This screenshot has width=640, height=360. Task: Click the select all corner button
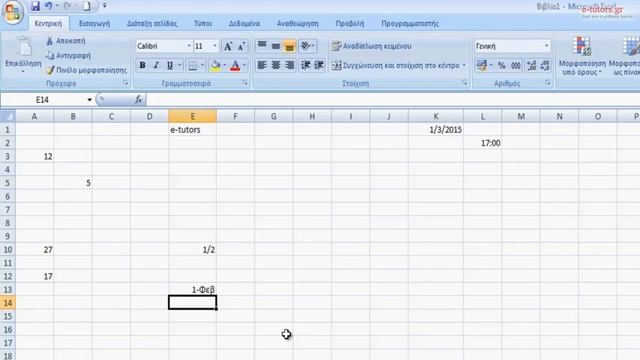click(8, 116)
